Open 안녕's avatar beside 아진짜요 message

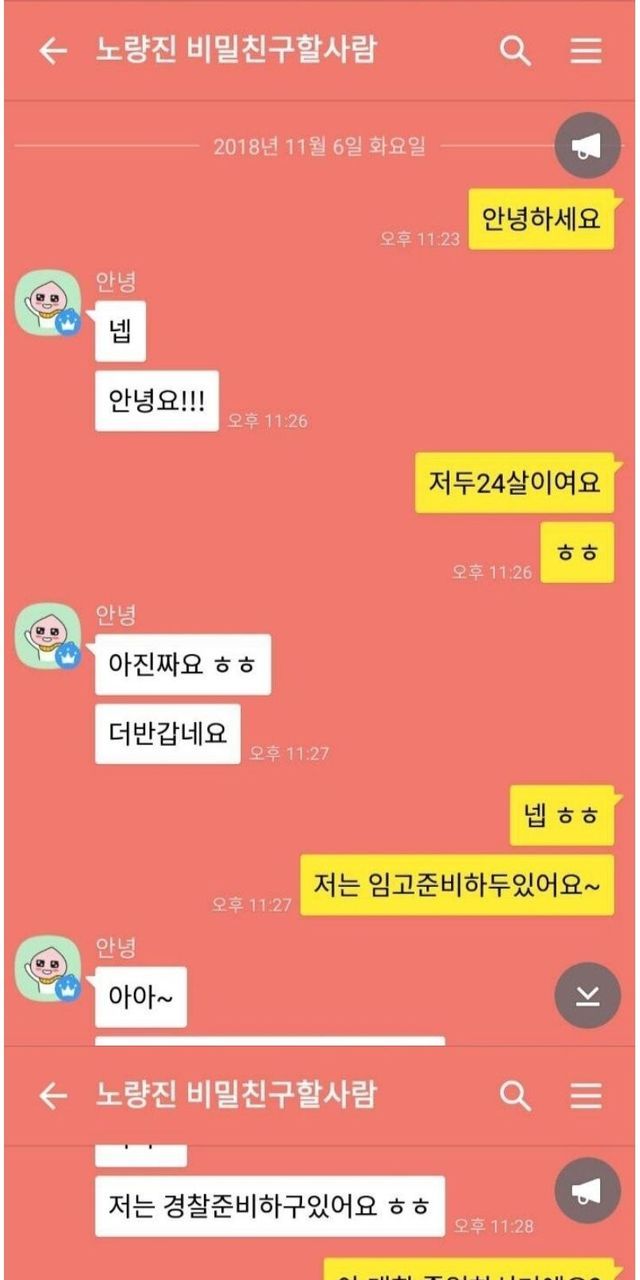pos(48,637)
